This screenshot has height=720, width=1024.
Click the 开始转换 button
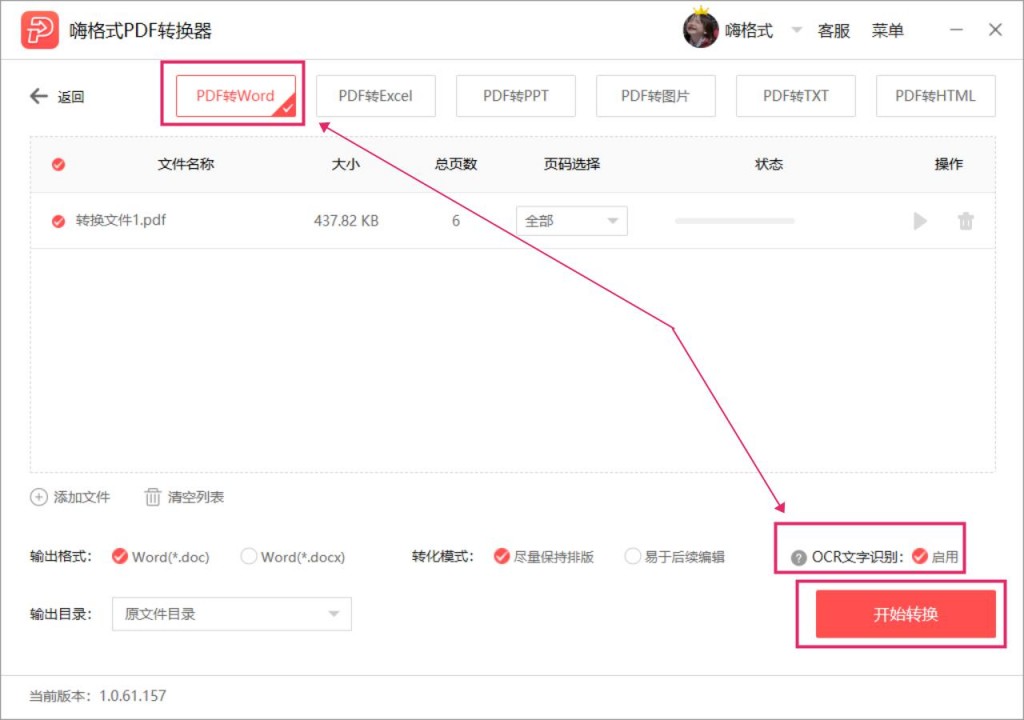click(905, 614)
